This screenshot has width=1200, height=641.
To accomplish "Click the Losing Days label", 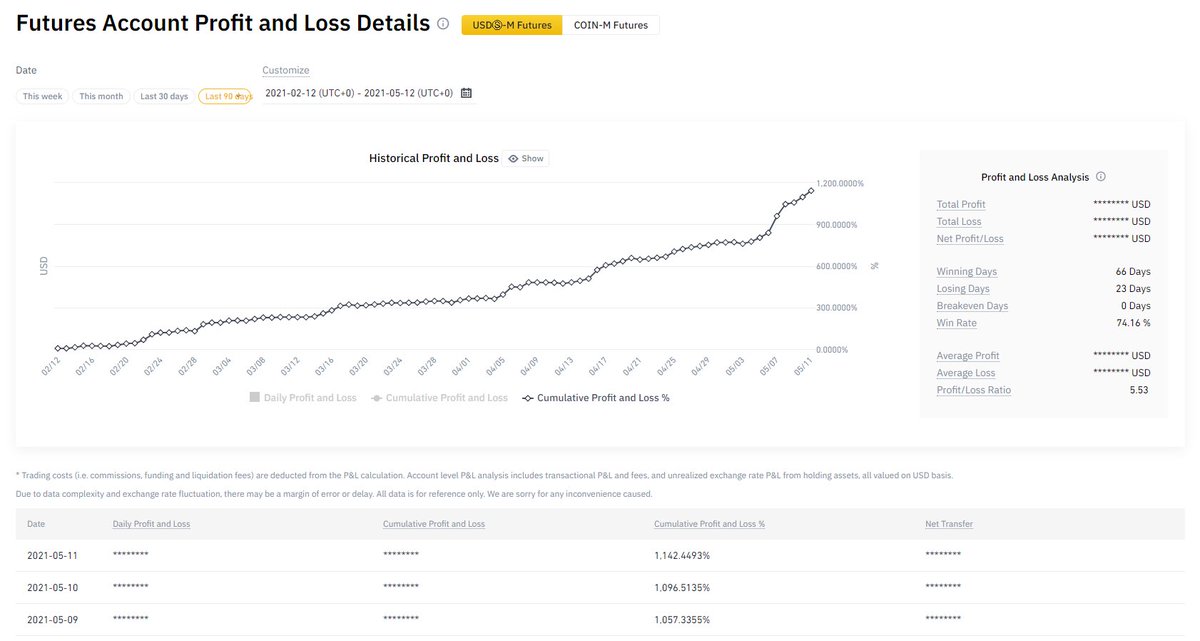I will pos(963,288).
